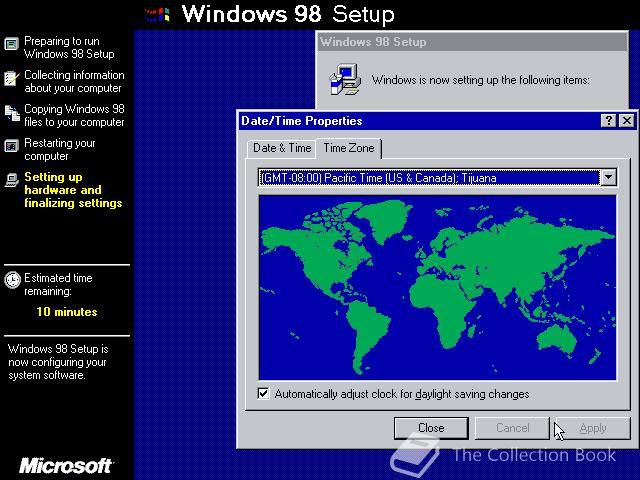Click the Estimated time remaining clock icon
The image size is (640, 480).
tap(12, 280)
